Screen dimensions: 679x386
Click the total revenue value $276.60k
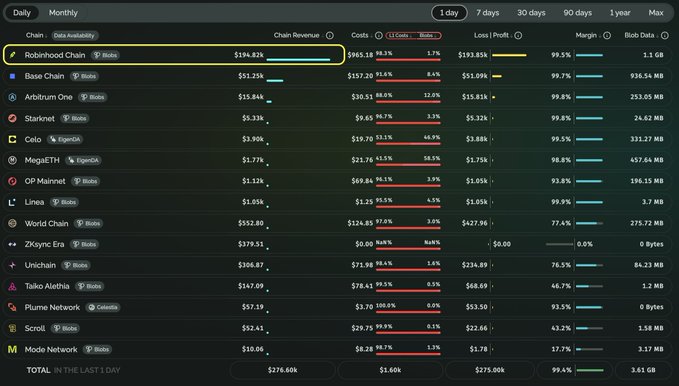coord(282,370)
